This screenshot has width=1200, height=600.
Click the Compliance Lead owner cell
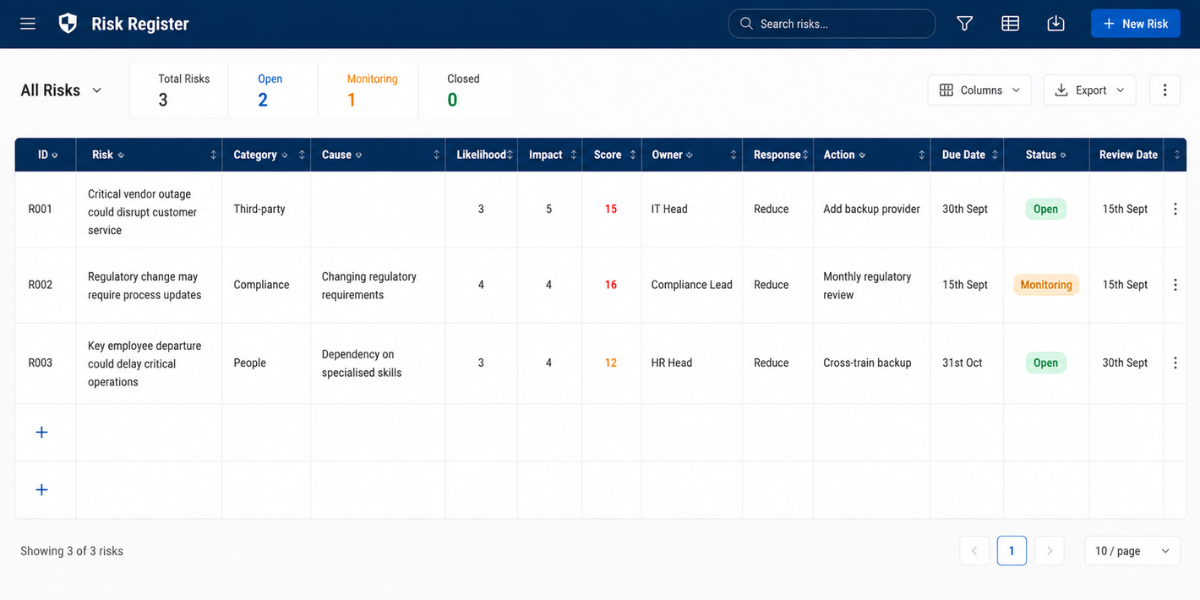(692, 285)
